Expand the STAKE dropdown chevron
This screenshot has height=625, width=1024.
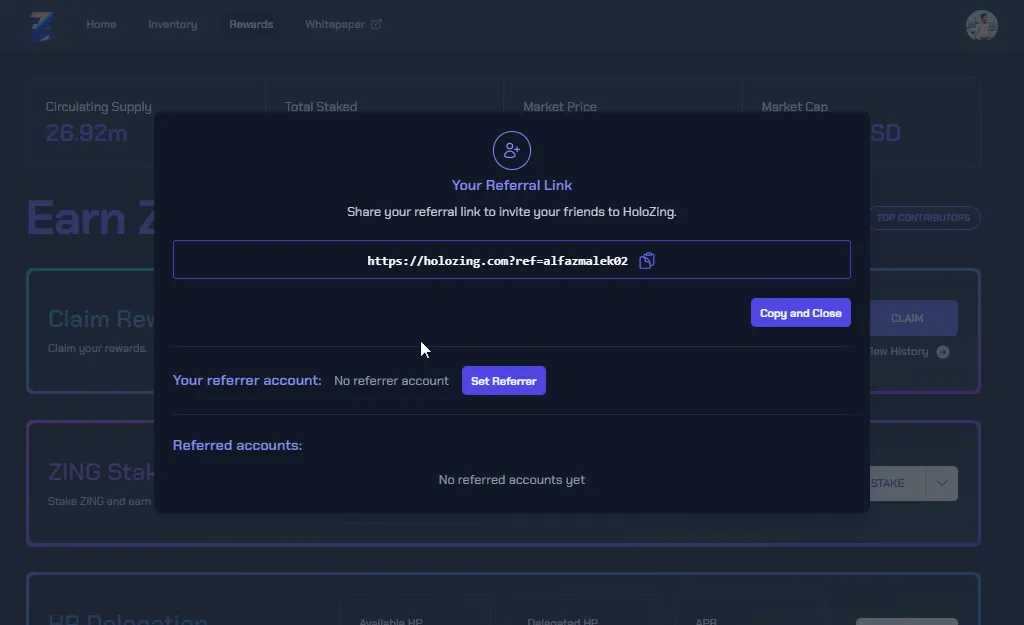point(942,483)
